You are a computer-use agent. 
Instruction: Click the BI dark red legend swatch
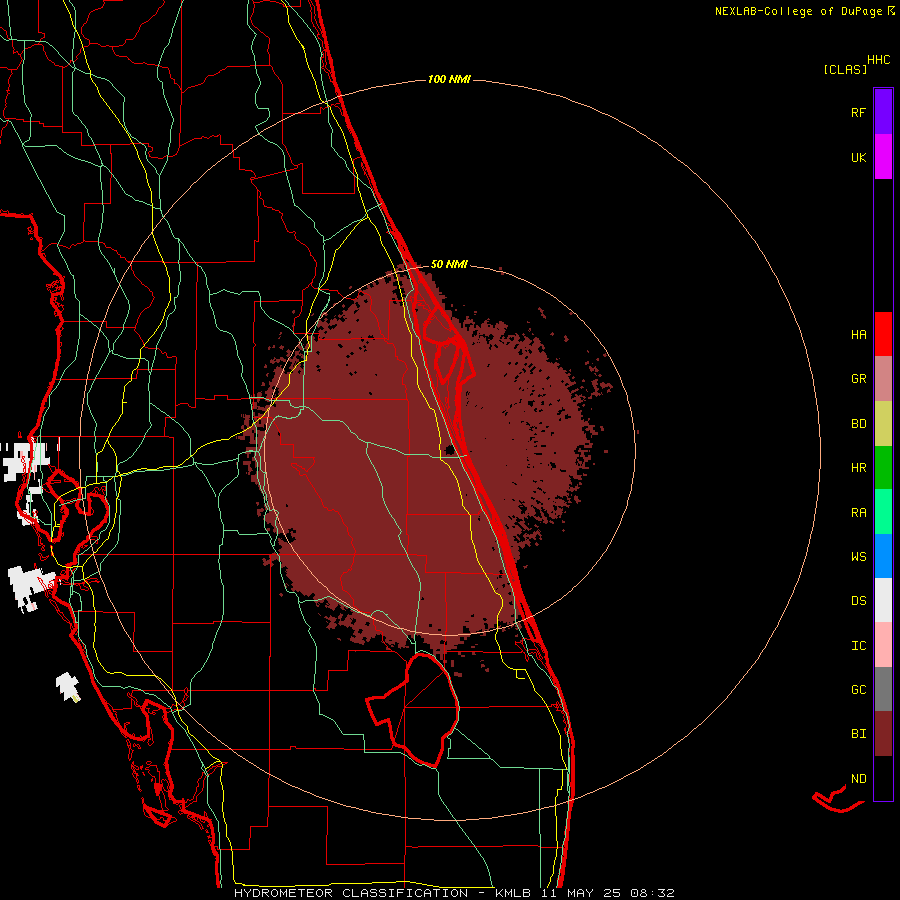click(x=883, y=734)
